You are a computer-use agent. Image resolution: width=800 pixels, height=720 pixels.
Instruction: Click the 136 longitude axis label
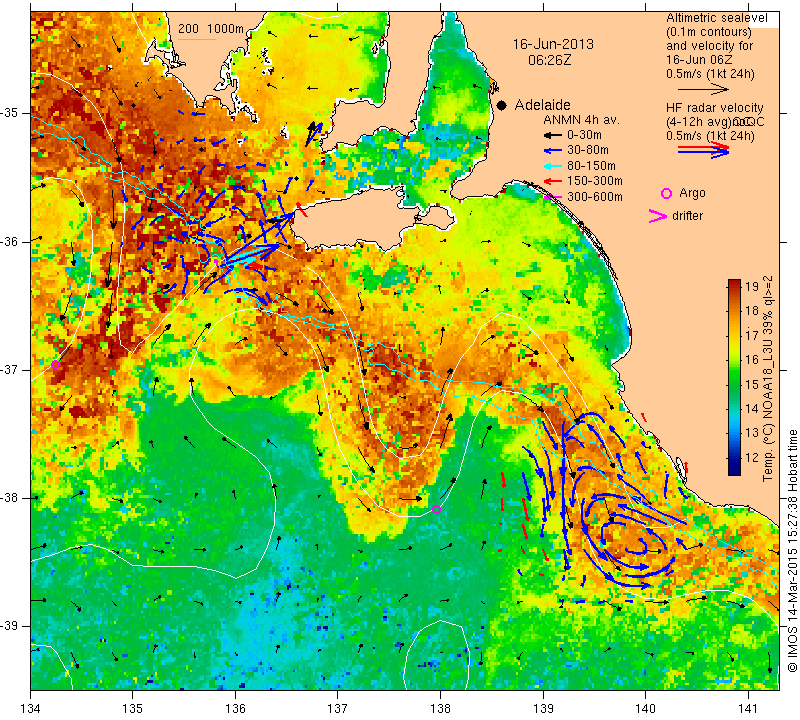pyautogui.click(x=235, y=709)
